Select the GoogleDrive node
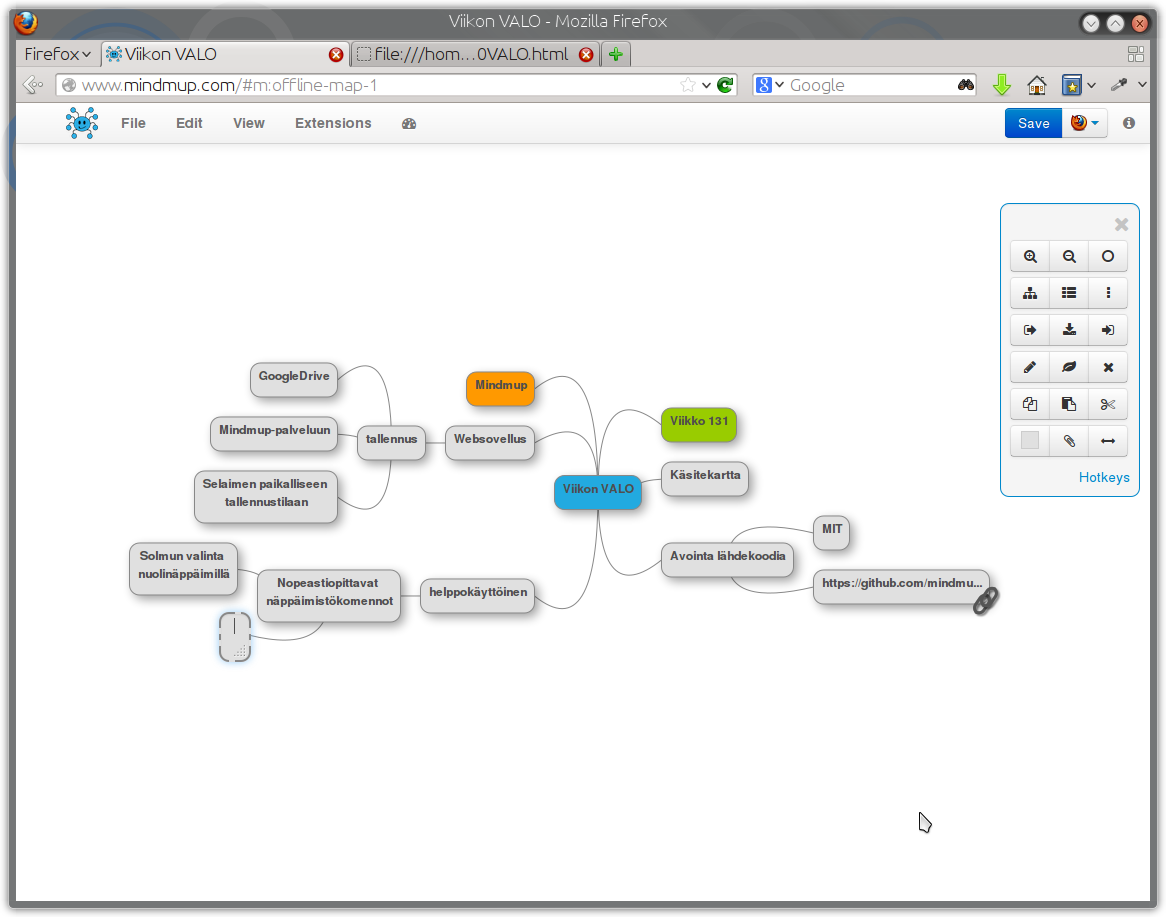This screenshot has width=1166, height=917. click(x=294, y=379)
